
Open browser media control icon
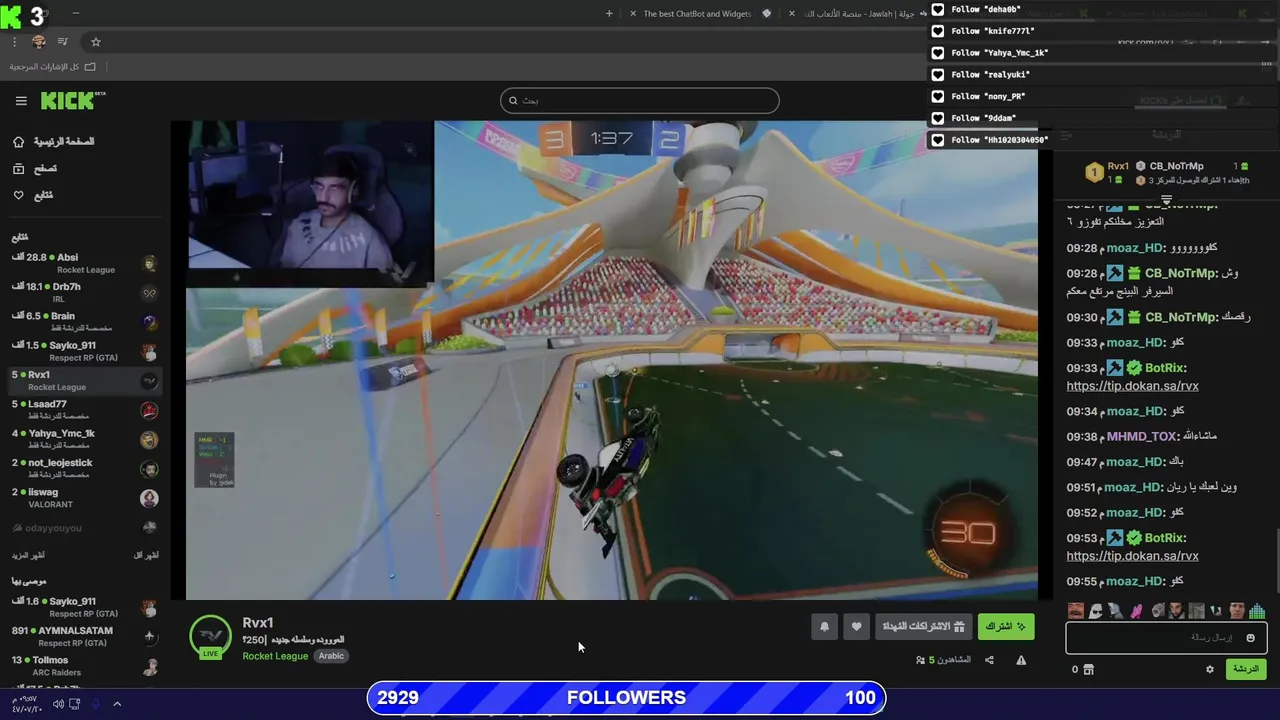tap(63, 42)
